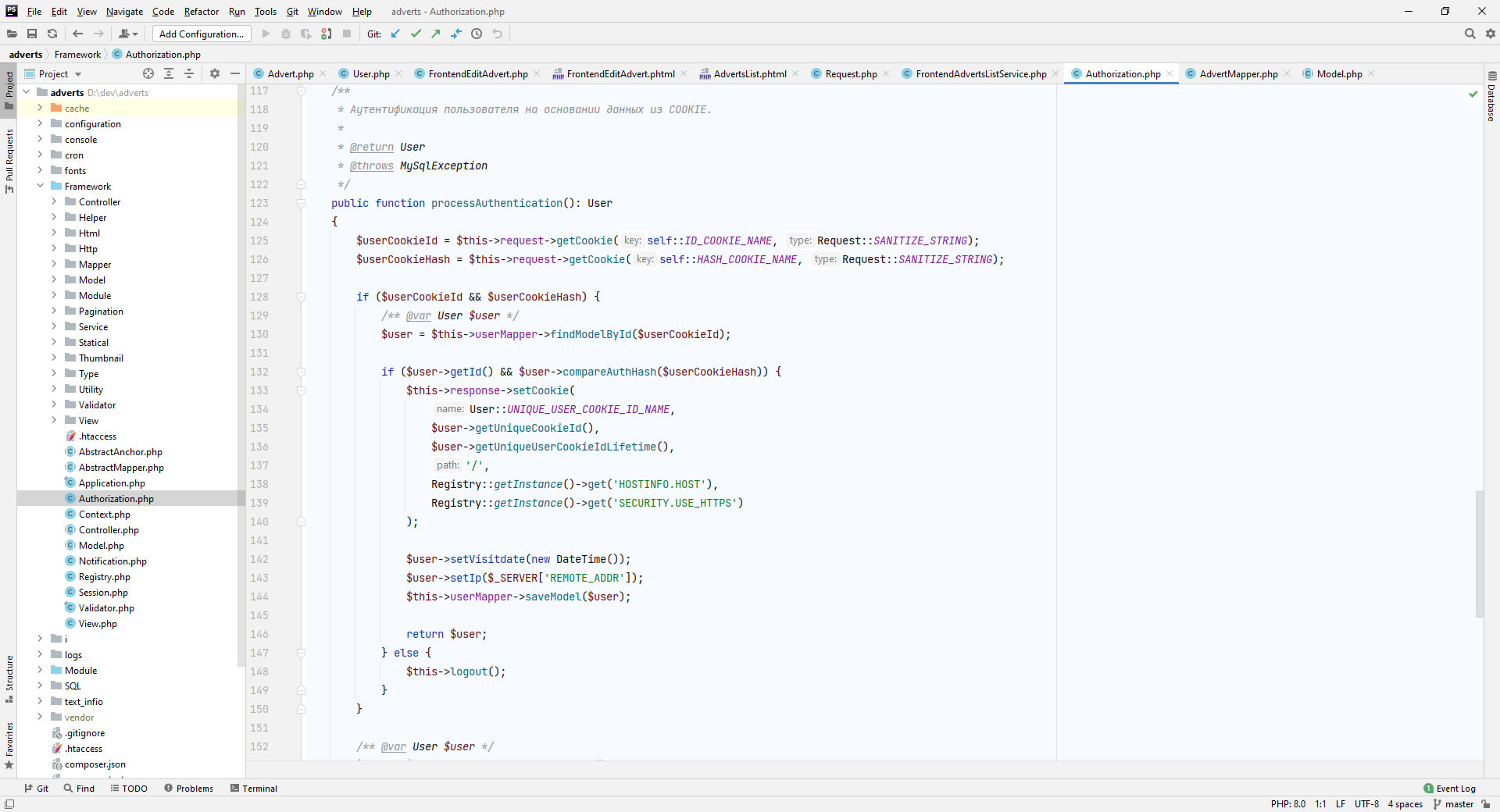Toggle code folding at line 128
Viewport: 1500px width, 812px height.
click(x=301, y=297)
